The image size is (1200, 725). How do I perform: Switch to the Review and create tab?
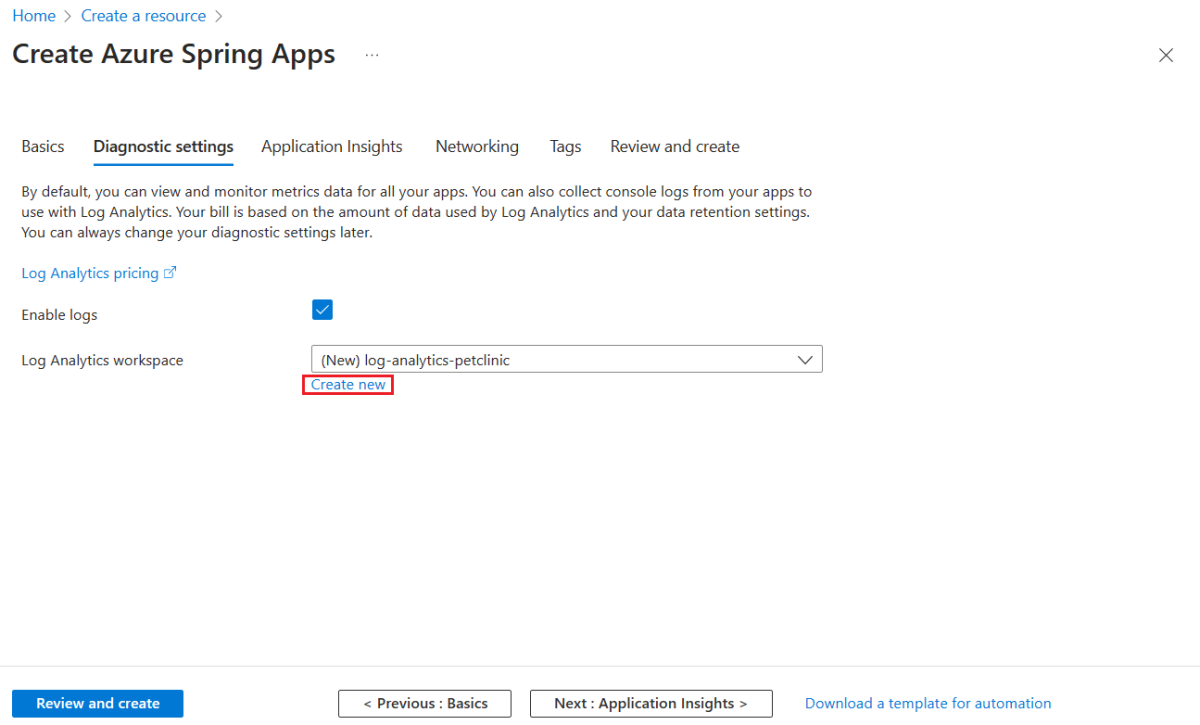click(675, 146)
